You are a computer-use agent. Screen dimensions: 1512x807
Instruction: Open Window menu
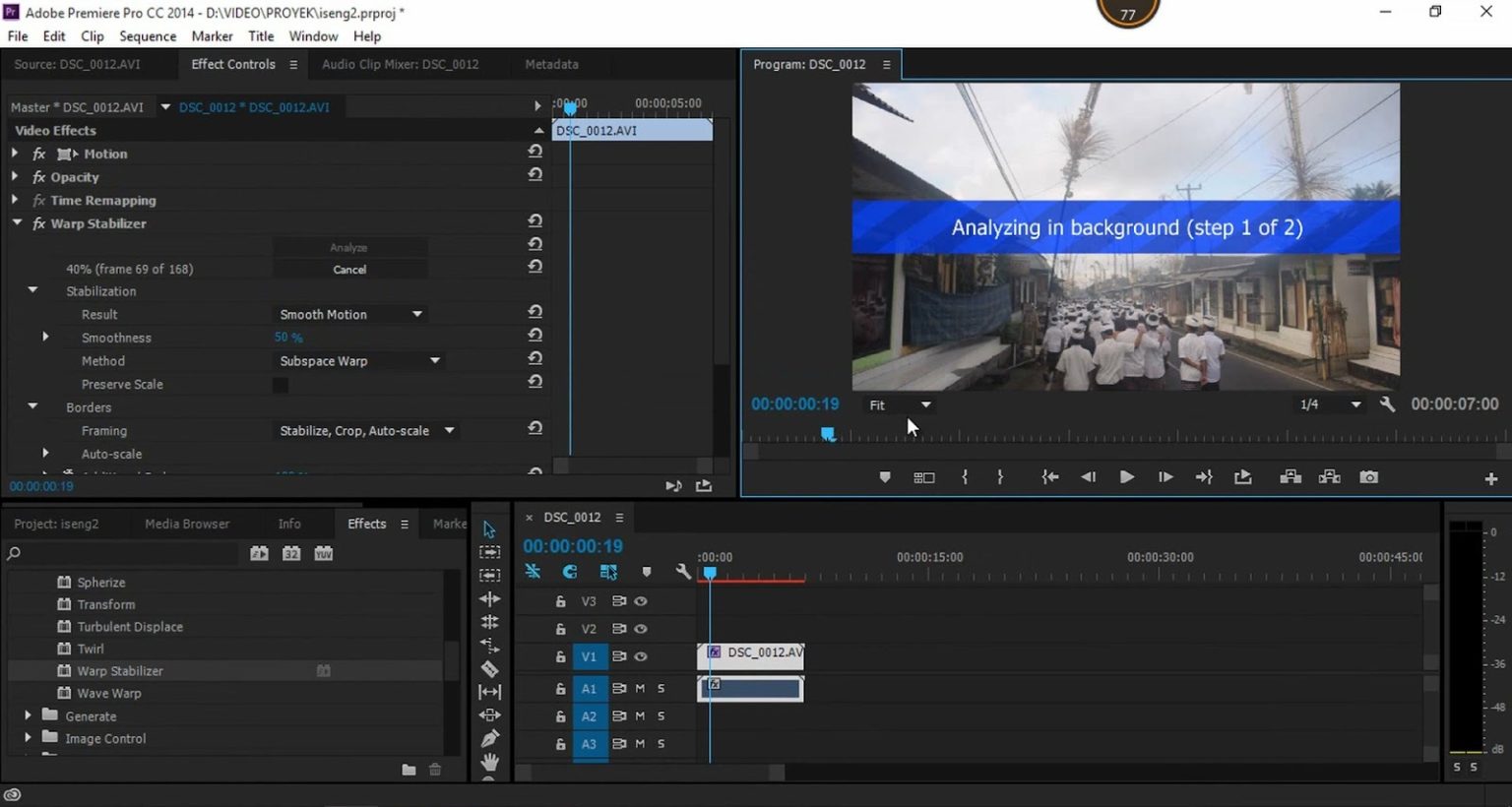[x=313, y=36]
